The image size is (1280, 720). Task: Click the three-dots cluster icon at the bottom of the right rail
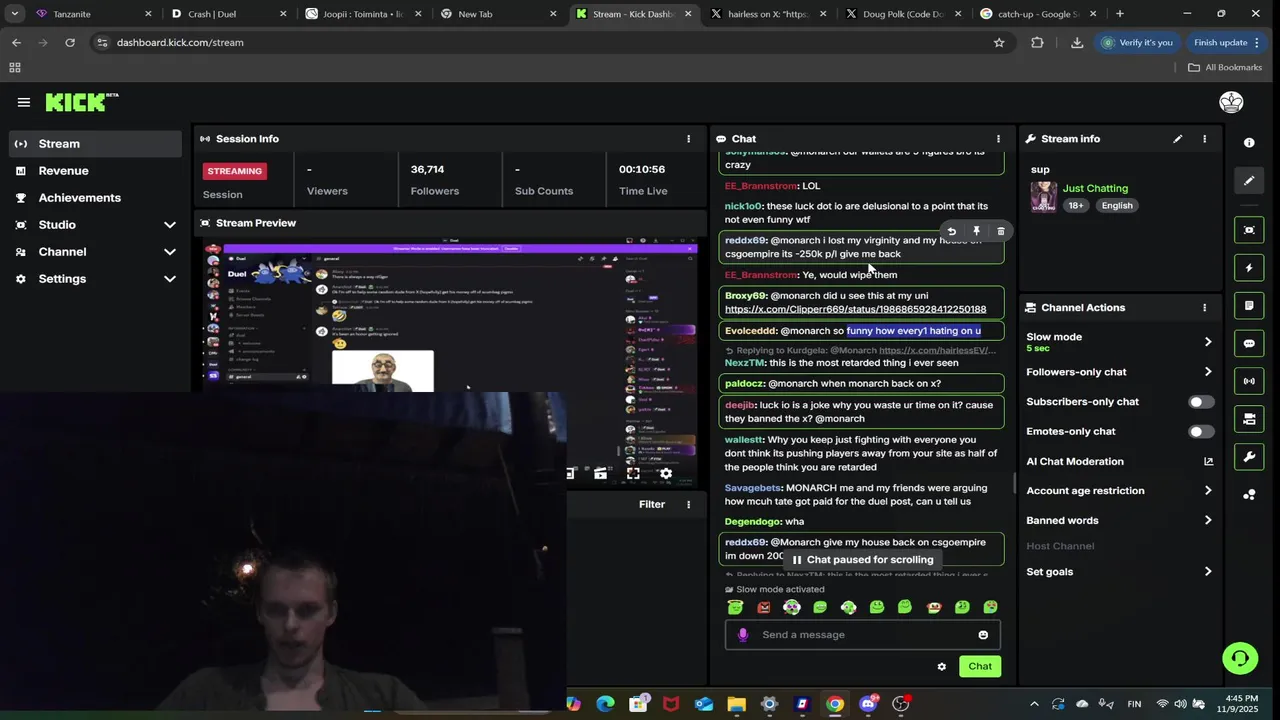pos(1249,495)
